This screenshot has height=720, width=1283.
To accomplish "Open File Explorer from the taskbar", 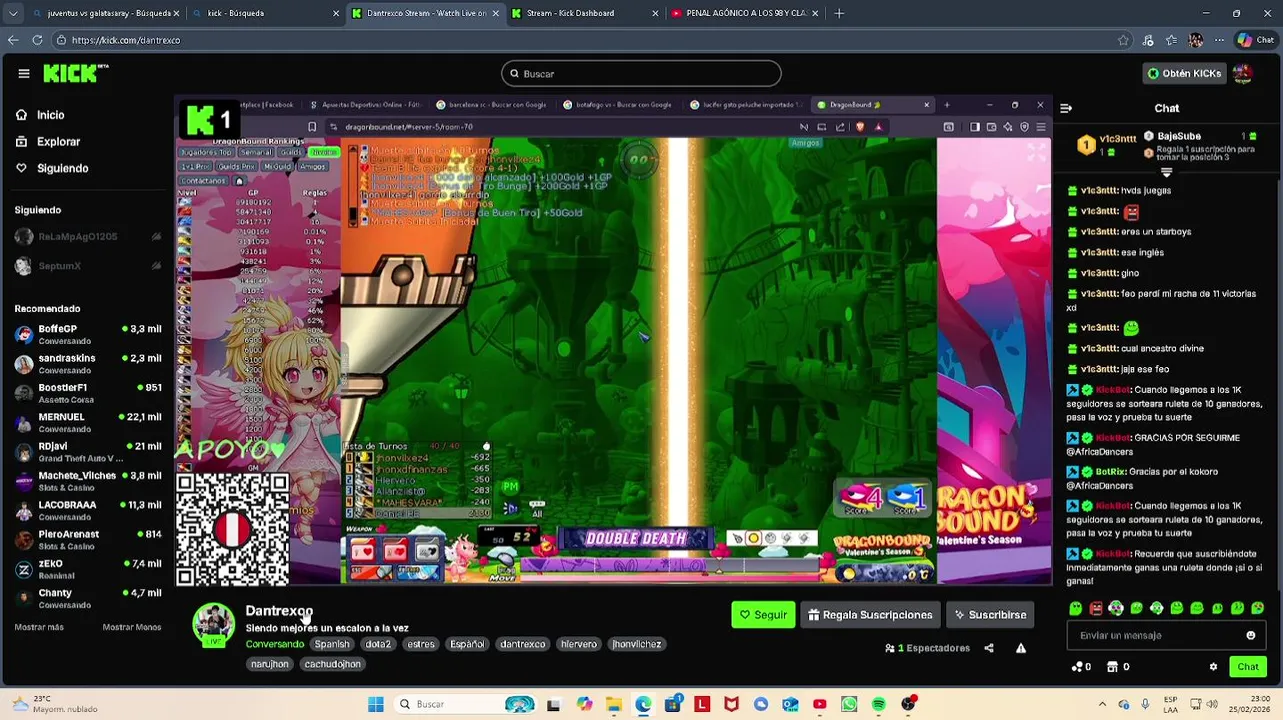I will [614, 704].
